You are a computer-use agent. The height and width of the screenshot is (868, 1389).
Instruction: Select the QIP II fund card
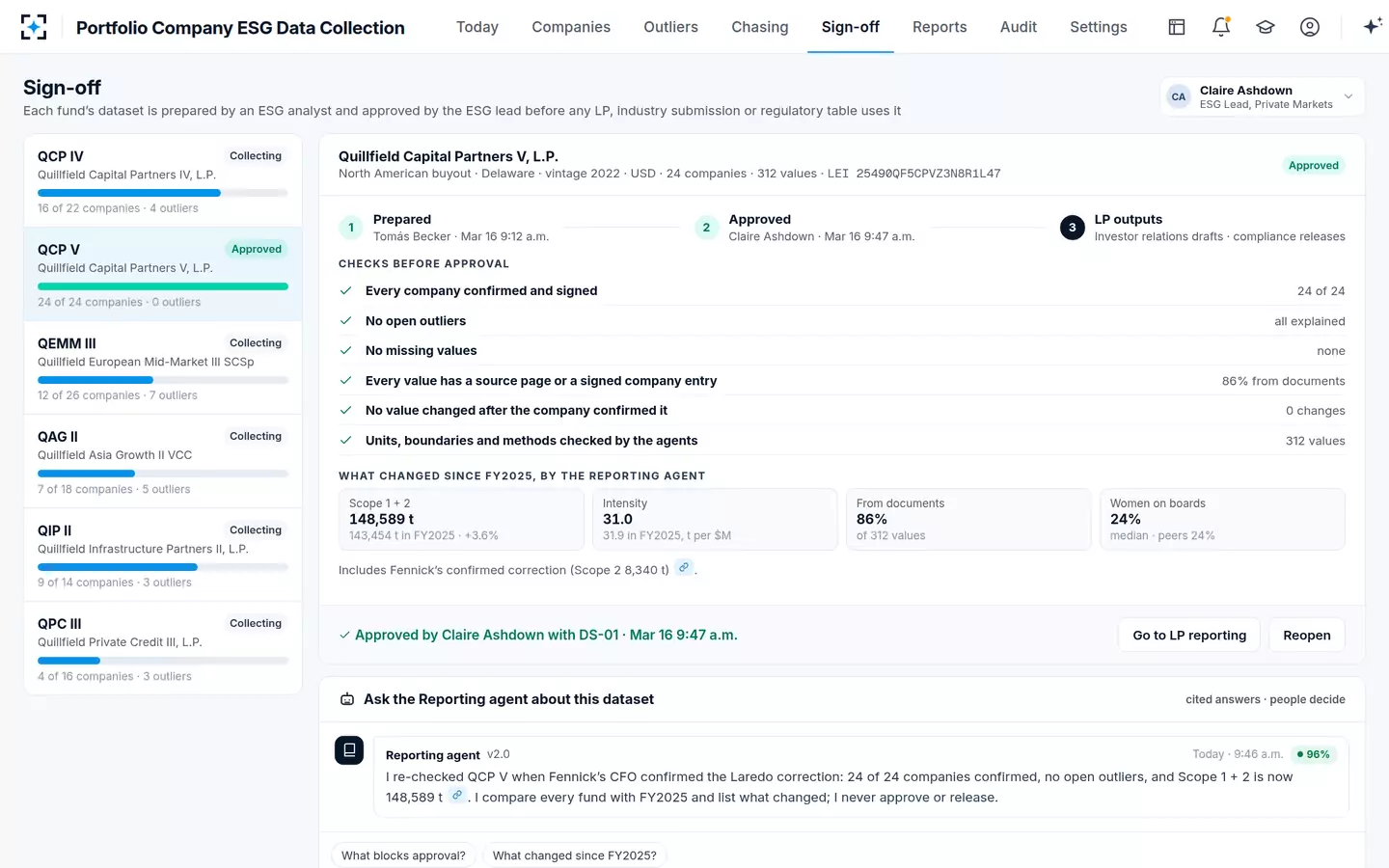pos(163,555)
